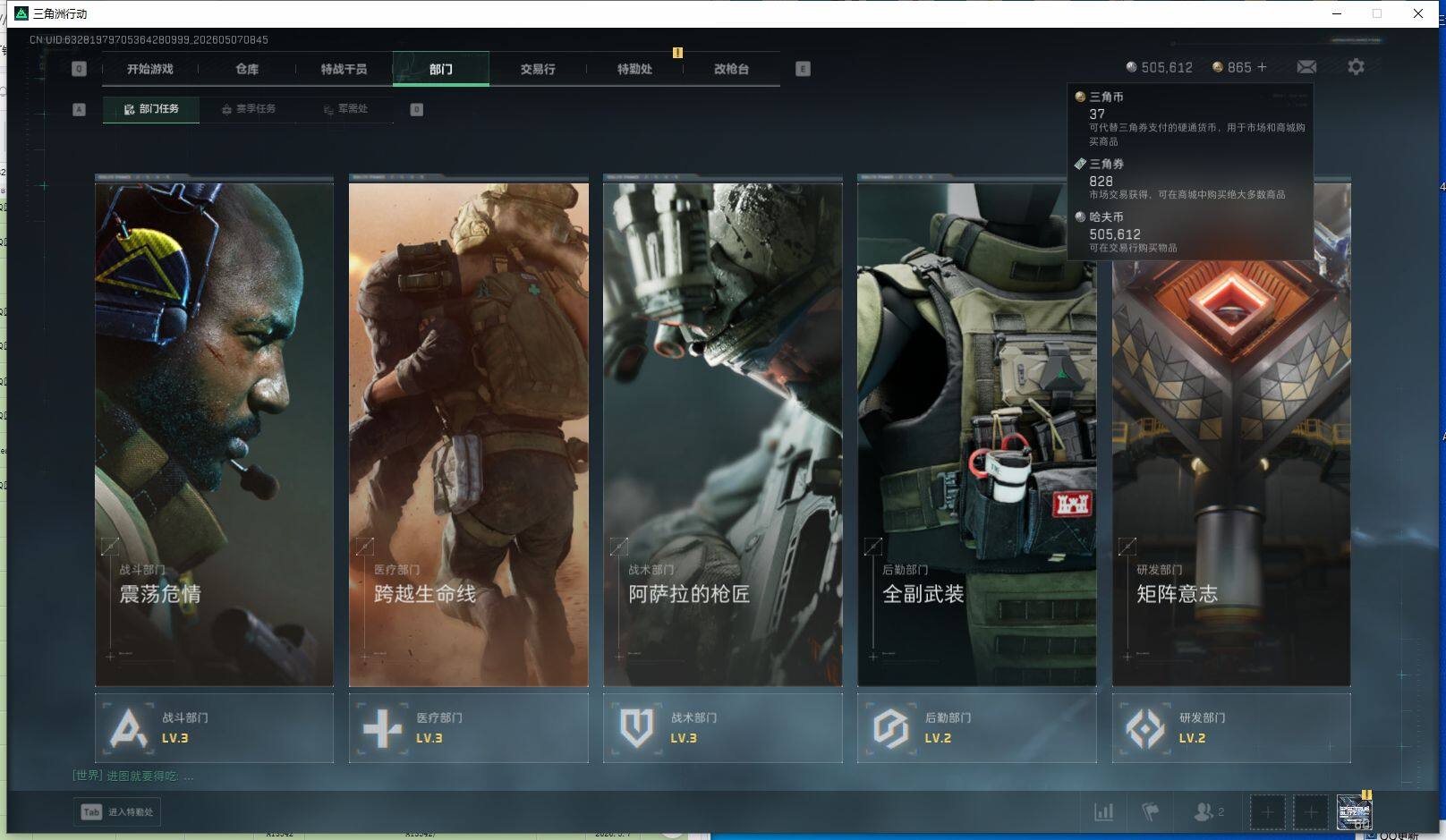Click the expand icon on 跨越生命线 card
Screen dimensions: 1446x840
click(364, 546)
